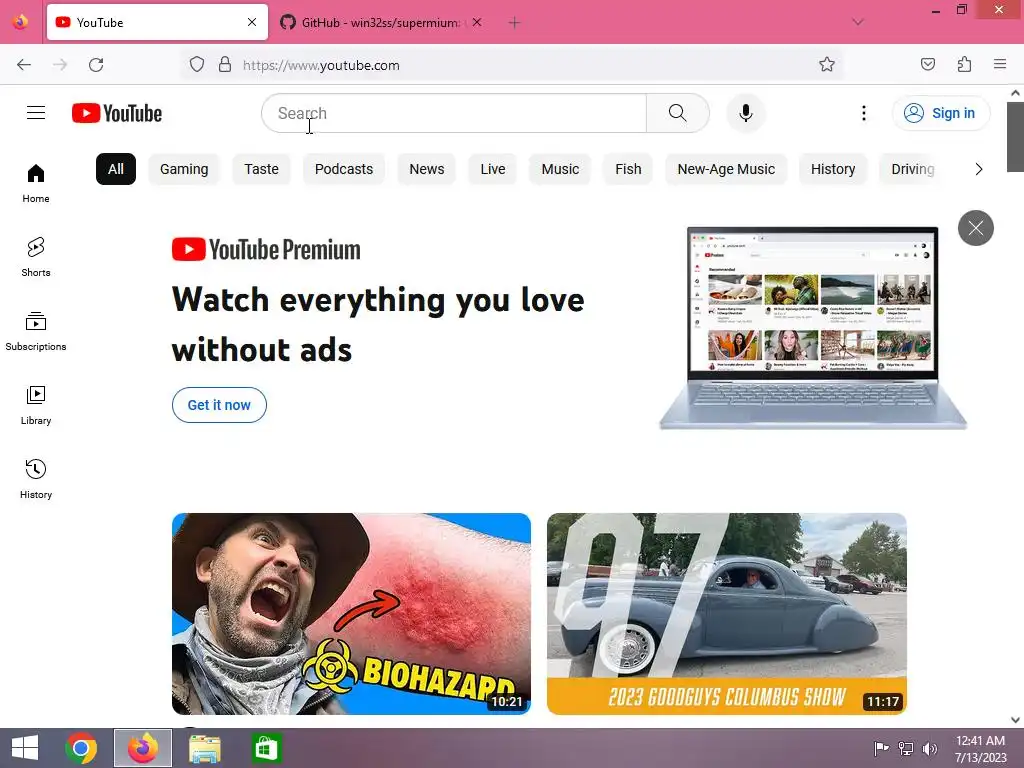Open Library in the sidebar
1024x768 pixels.
tap(36, 406)
